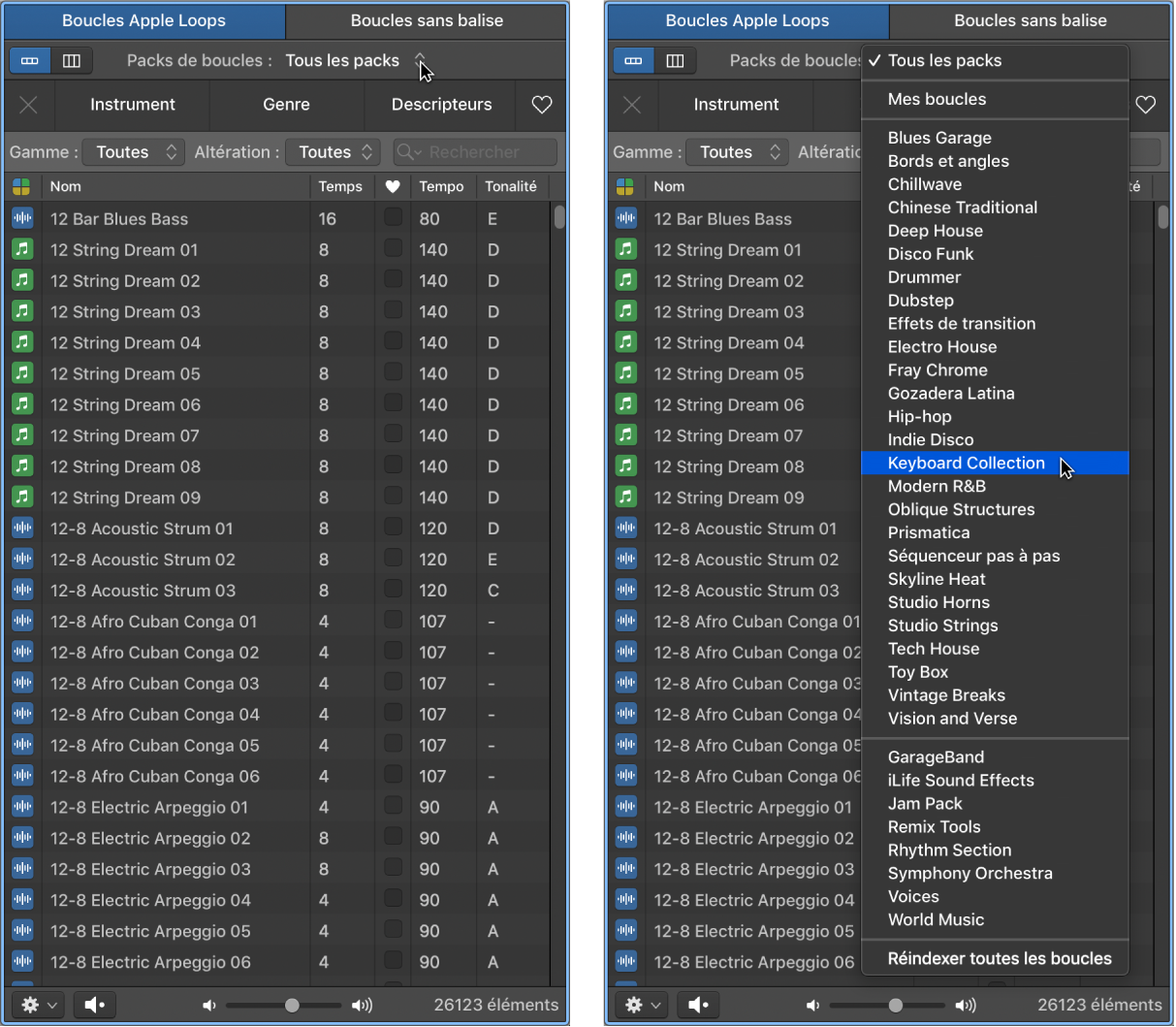Switch to column view in left panel
This screenshot has height=1027, width=1176.
pos(72,60)
